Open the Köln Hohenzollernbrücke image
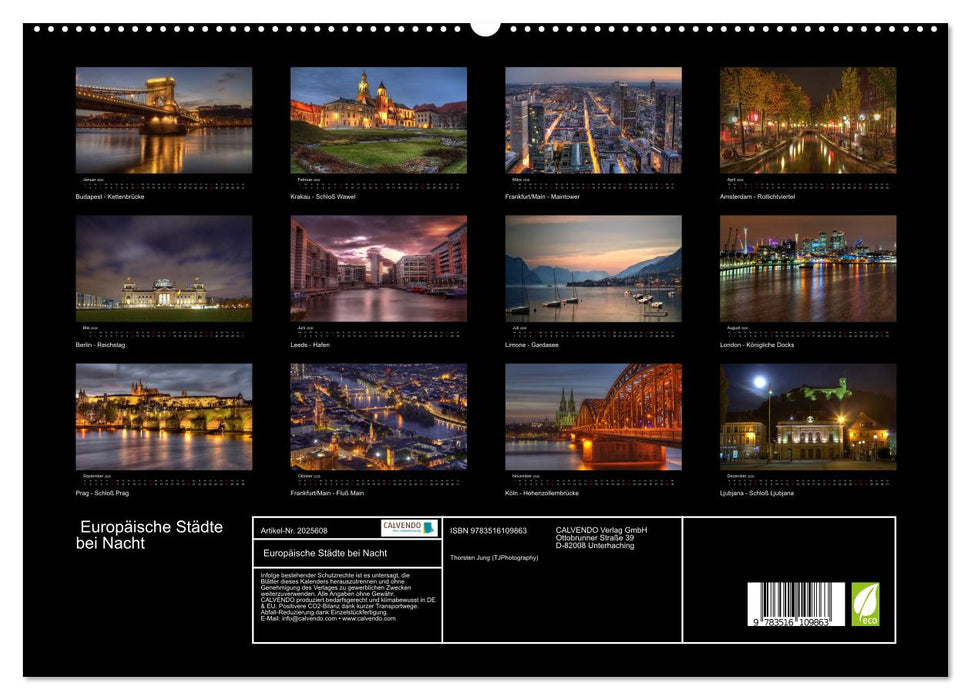The image size is (971, 700). 593,416
